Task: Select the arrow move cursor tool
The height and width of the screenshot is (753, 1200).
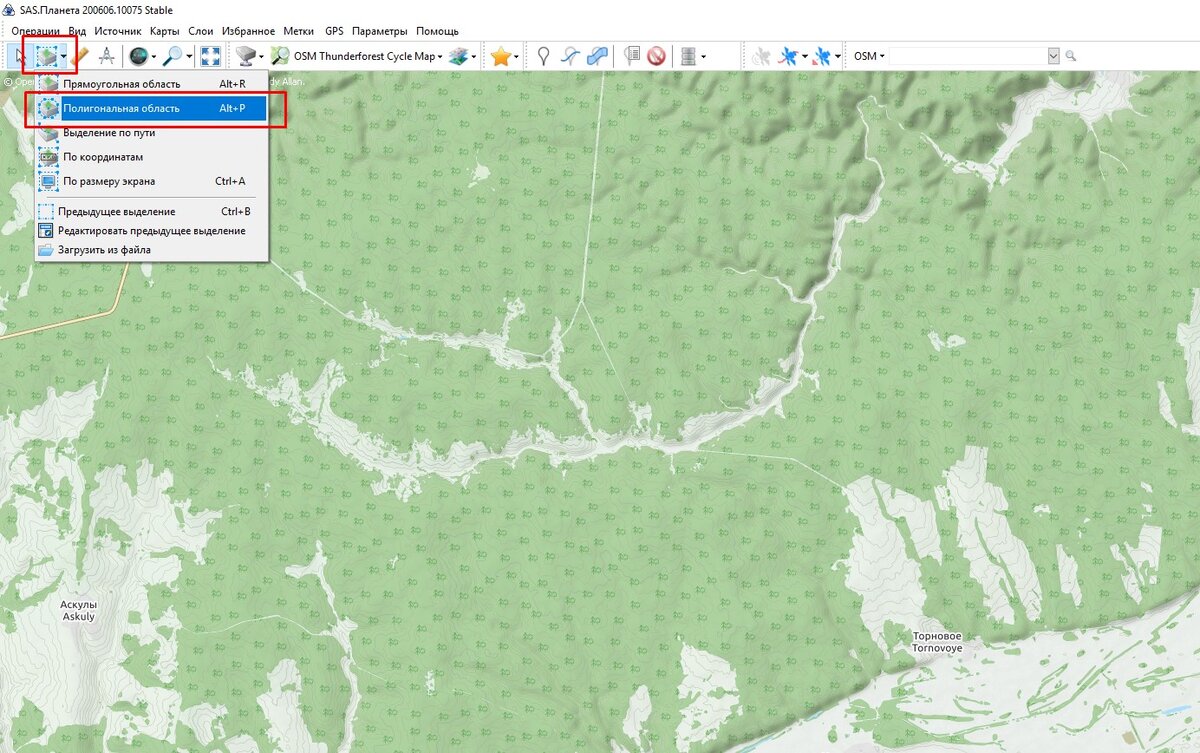Action: (20, 56)
